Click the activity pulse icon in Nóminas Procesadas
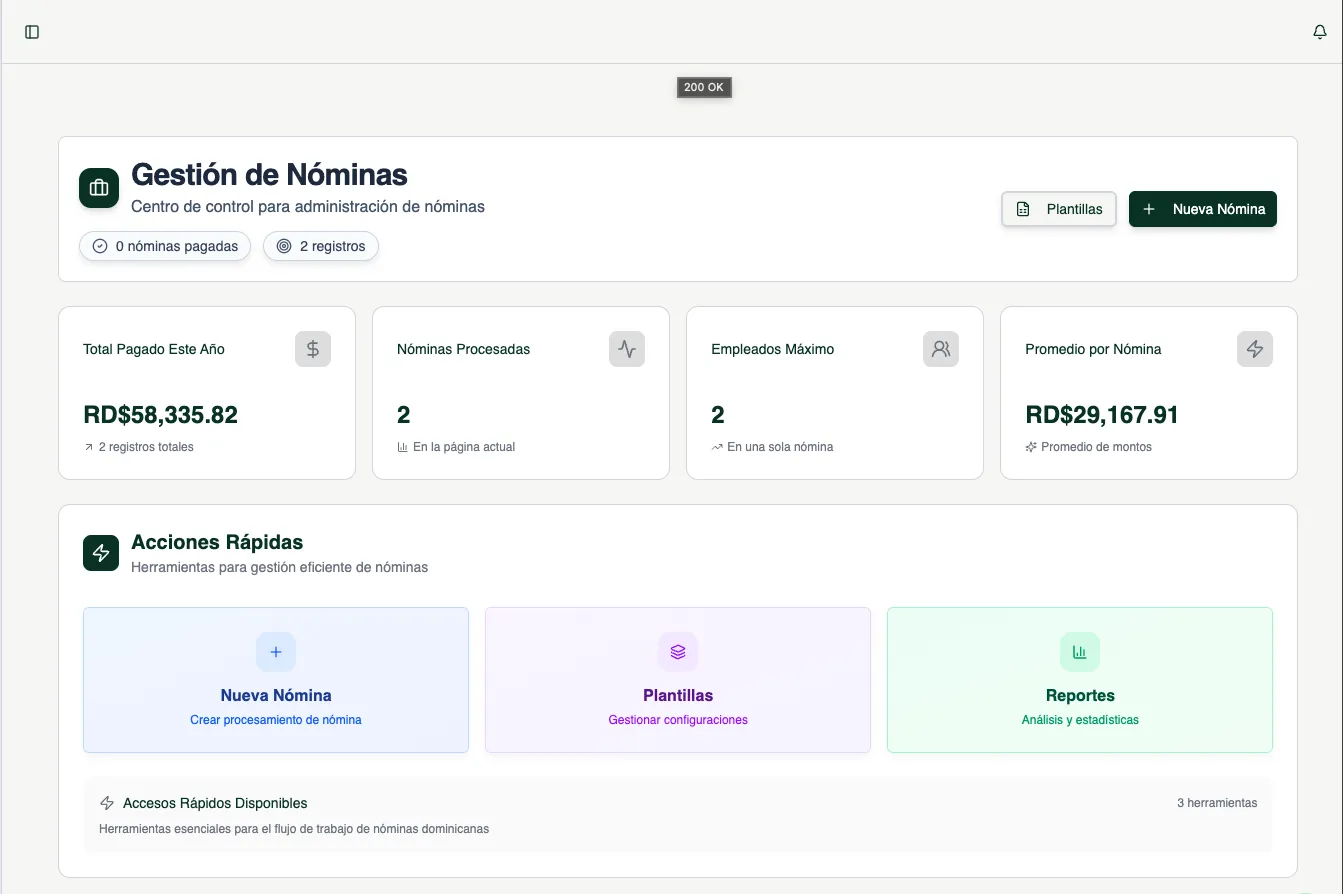 click(x=627, y=349)
